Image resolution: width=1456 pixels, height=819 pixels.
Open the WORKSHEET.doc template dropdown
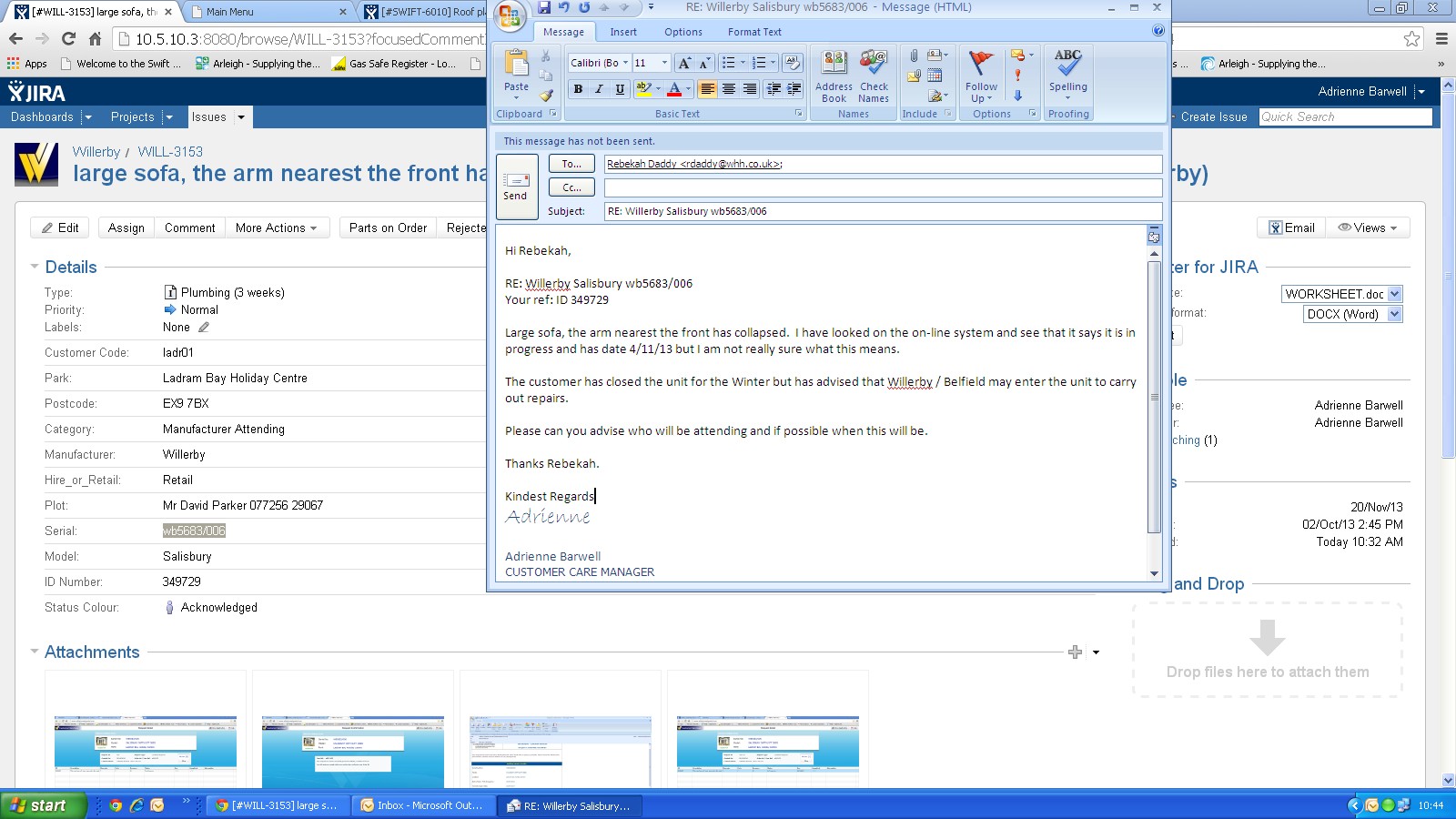[1394, 294]
